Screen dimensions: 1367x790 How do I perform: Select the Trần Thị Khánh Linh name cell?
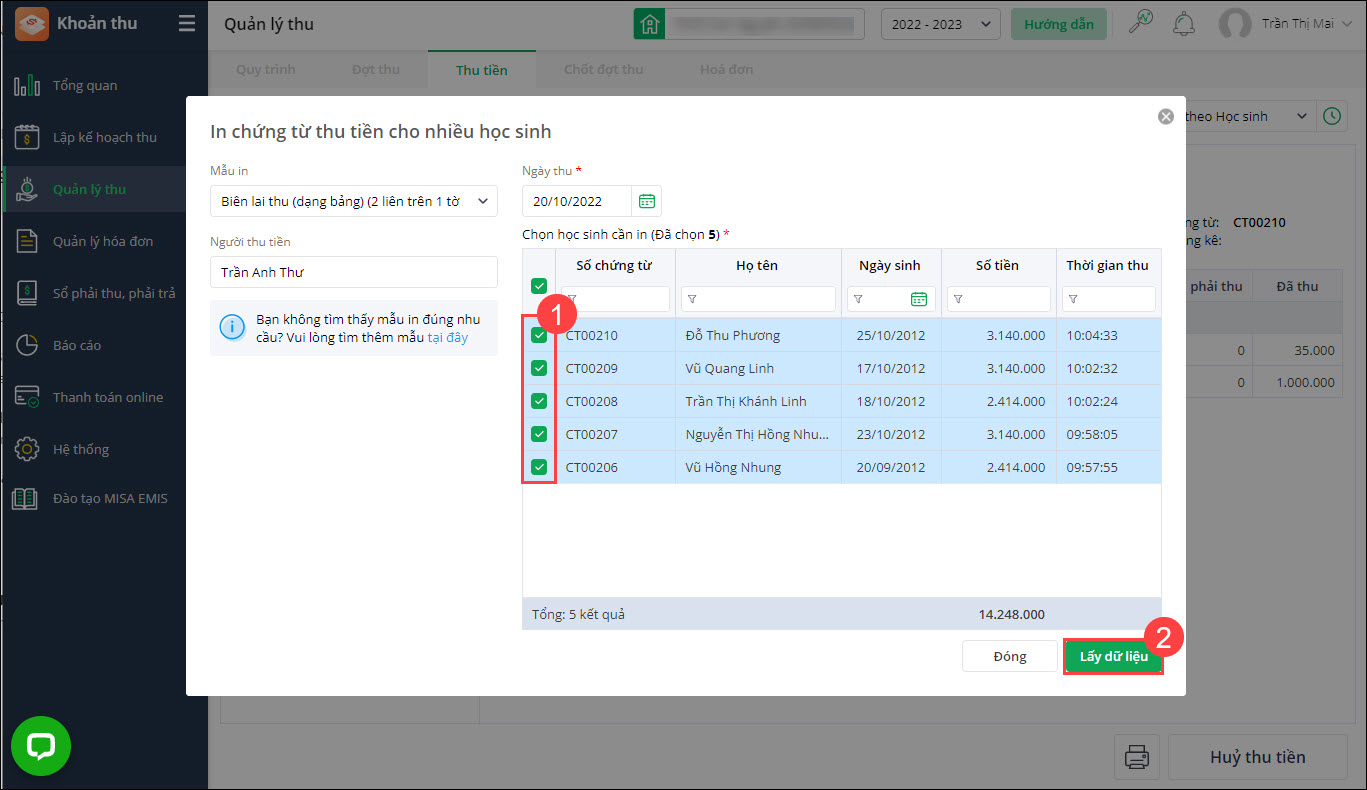point(758,401)
